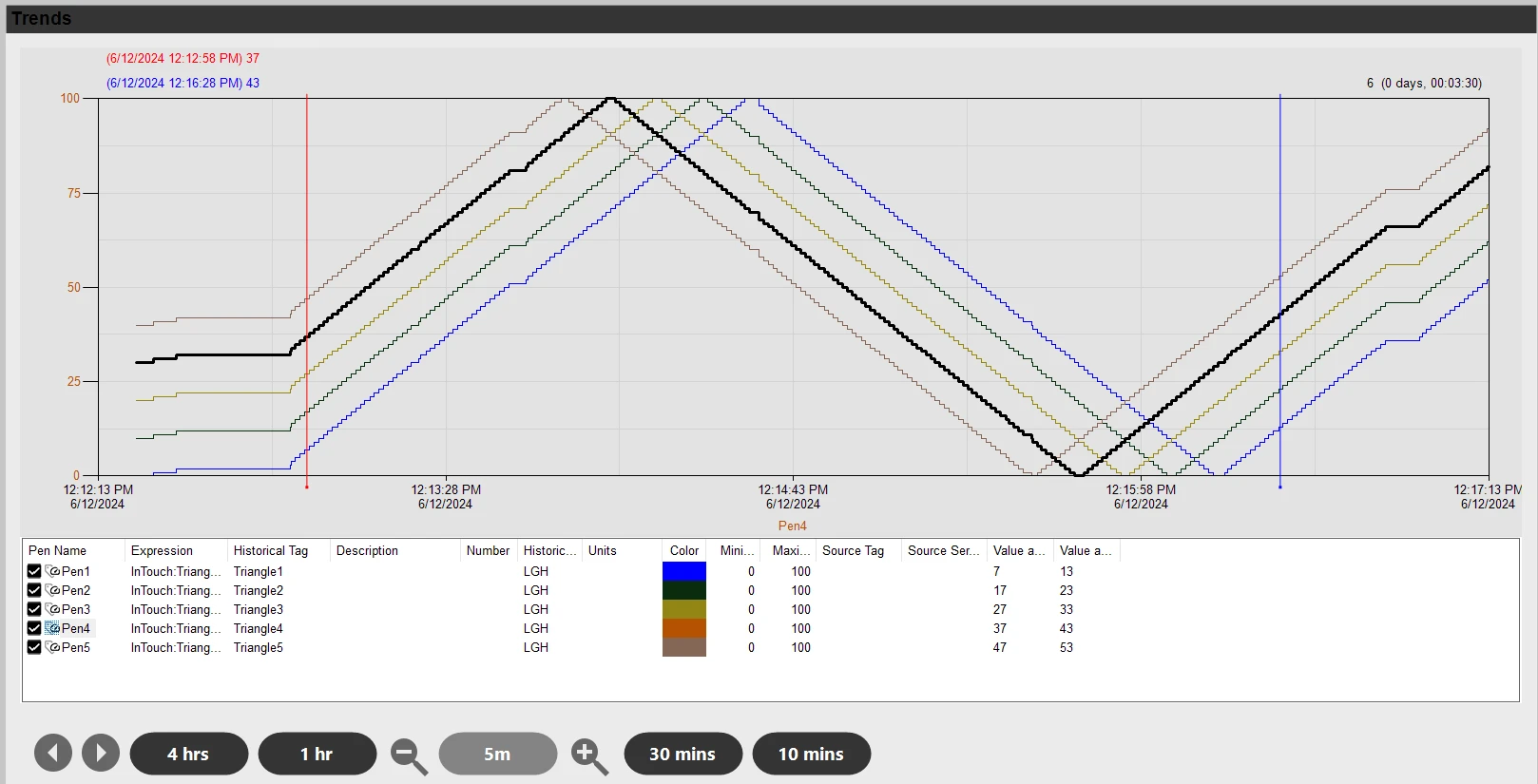
Task: Click the blue Pen1 color swatch
Action: (684, 571)
